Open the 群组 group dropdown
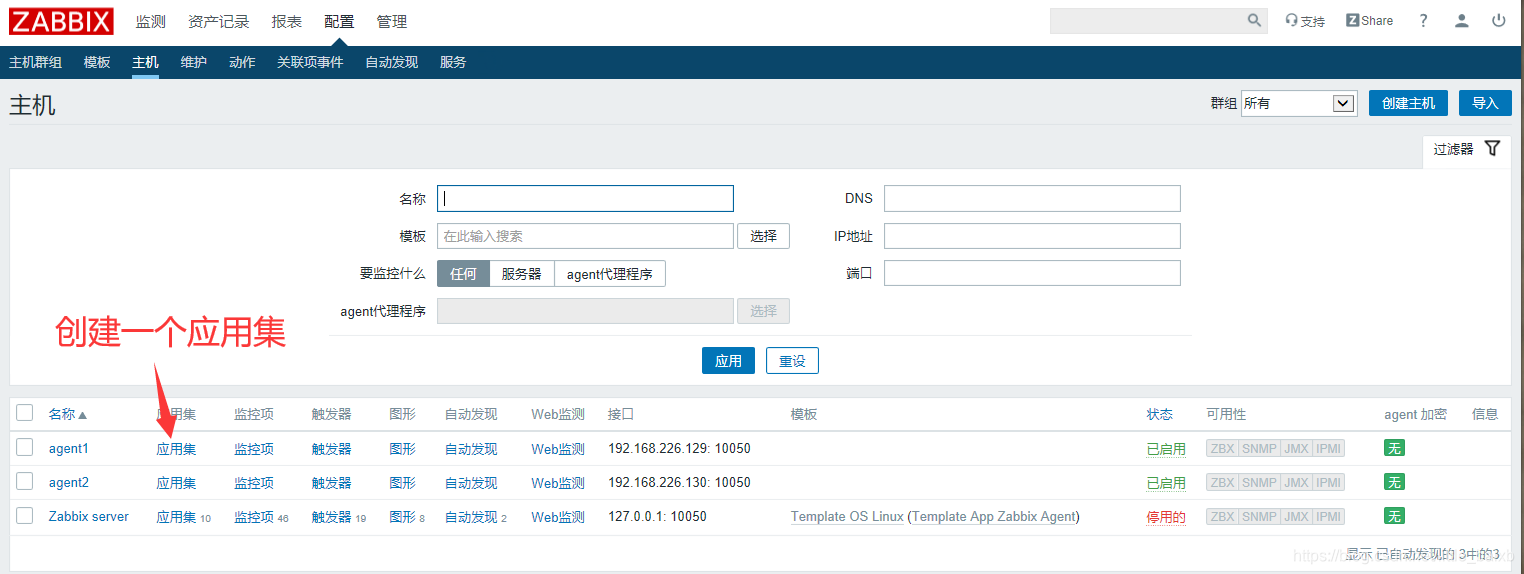1524x574 pixels. [x=1298, y=103]
